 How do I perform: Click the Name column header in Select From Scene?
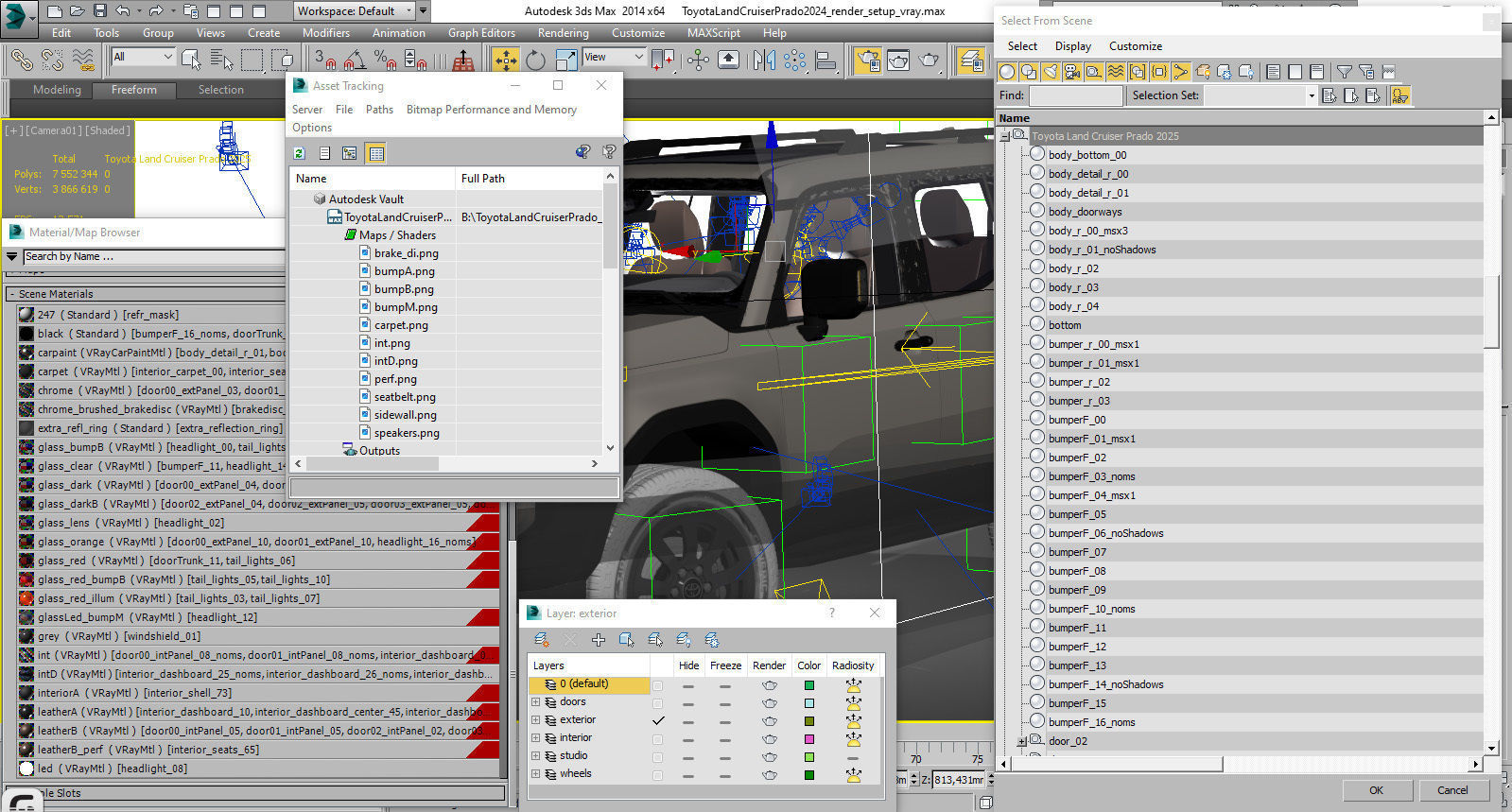coord(1241,118)
